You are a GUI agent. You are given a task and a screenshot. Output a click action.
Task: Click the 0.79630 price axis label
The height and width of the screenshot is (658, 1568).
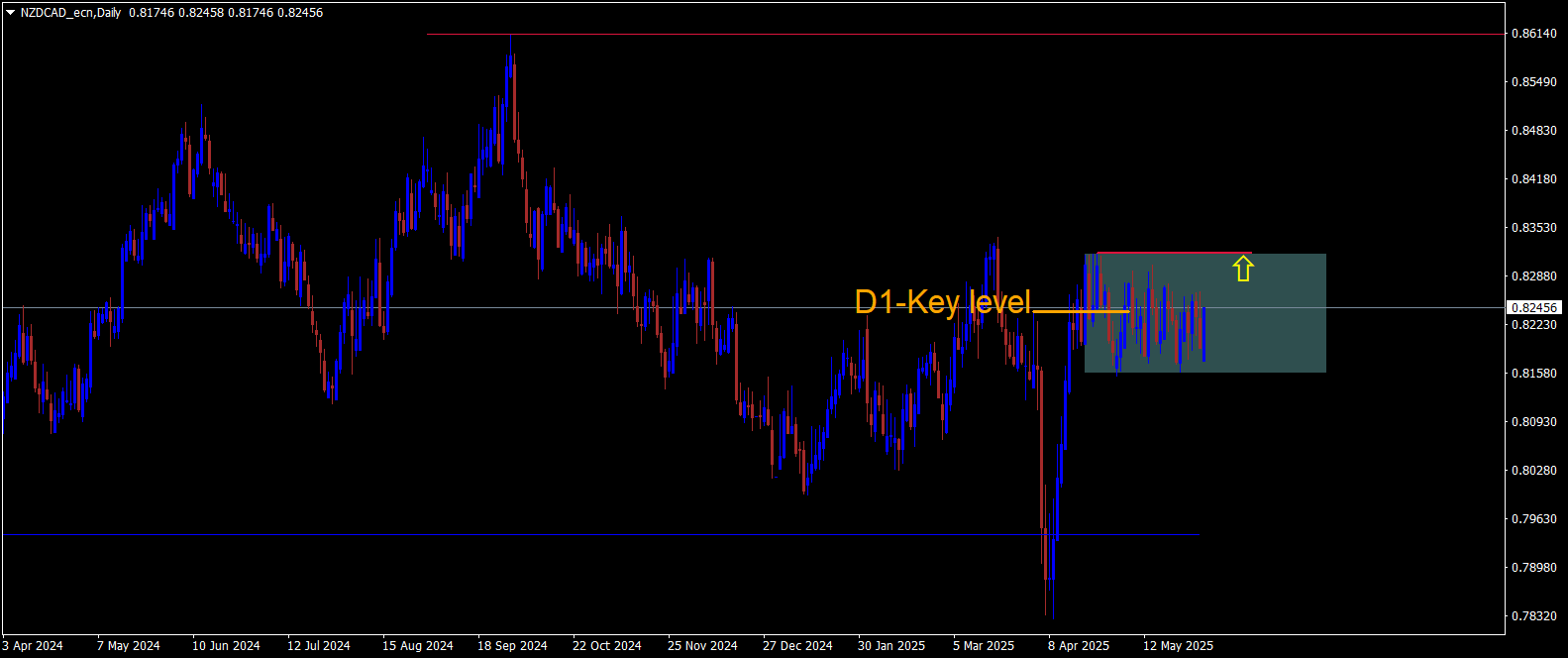1533,519
